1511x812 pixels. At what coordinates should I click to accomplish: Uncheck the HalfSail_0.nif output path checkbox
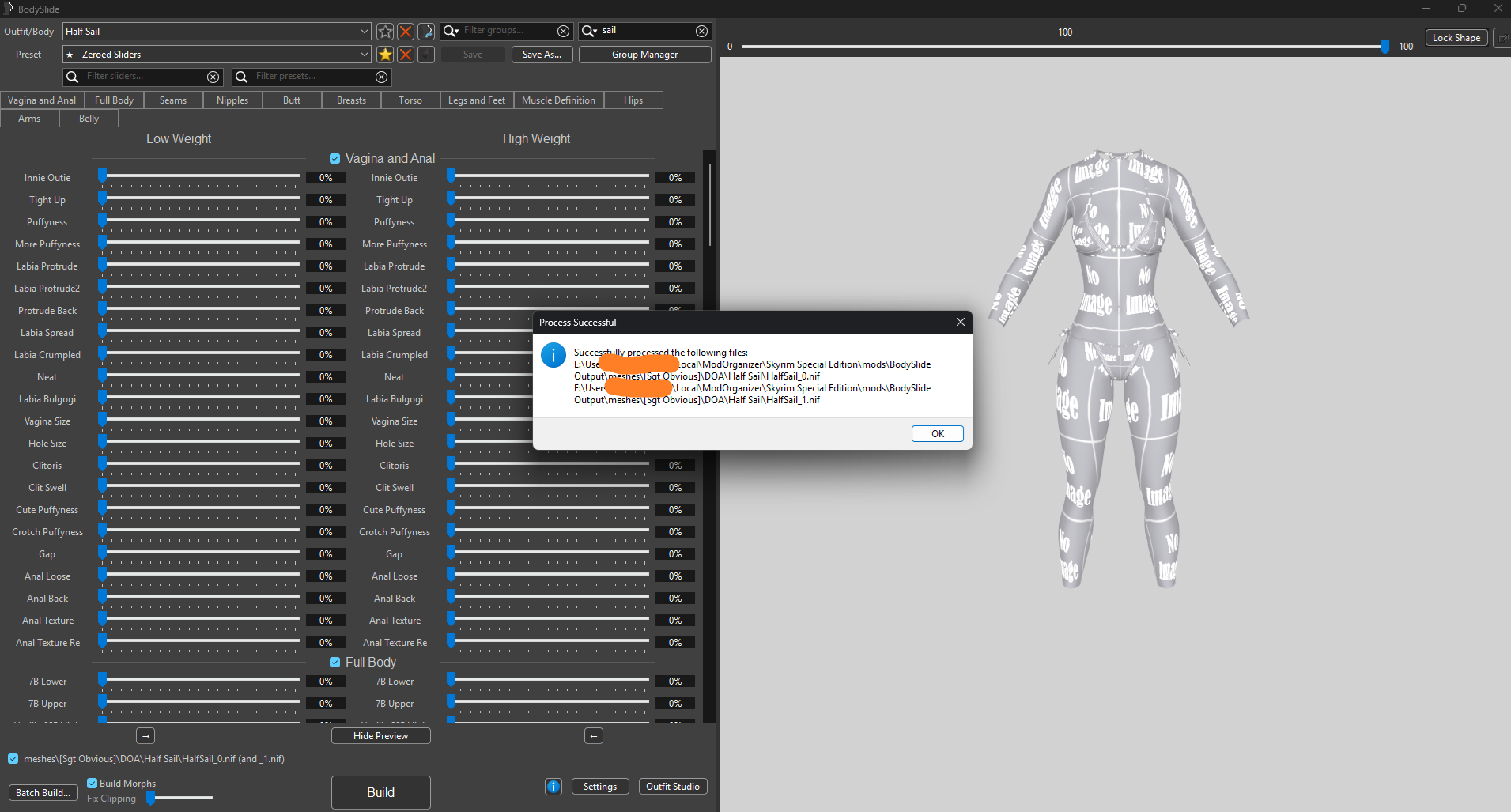[13, 759]
